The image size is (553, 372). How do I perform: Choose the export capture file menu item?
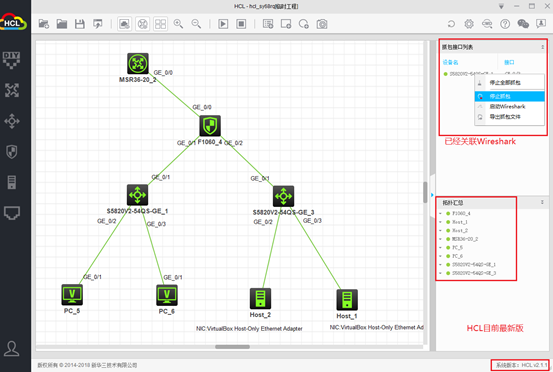click(509, 117)
